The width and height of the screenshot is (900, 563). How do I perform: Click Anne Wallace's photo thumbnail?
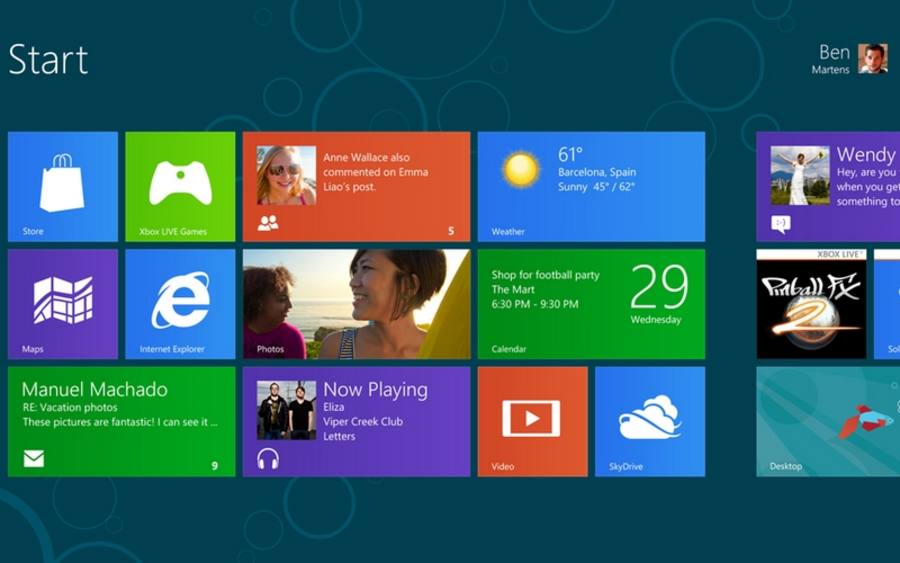(286, 176)
